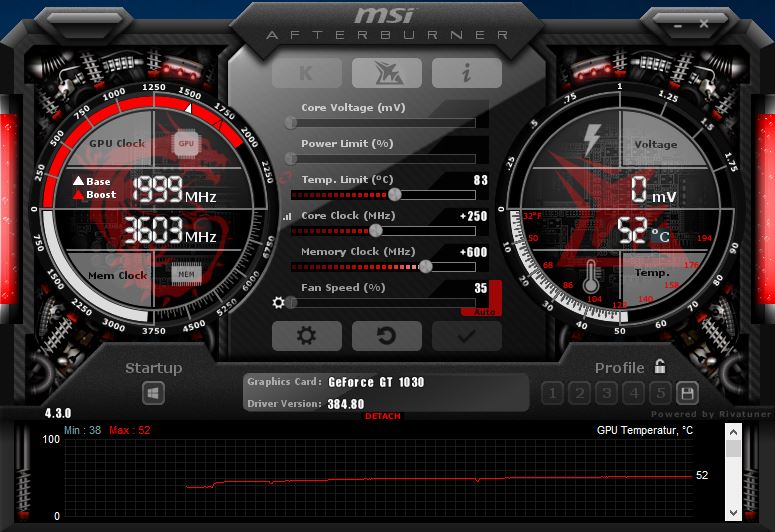Click the Startup label
Image resolution: width=775 pixels, height=532 pixels.
(x=154, y=368)
